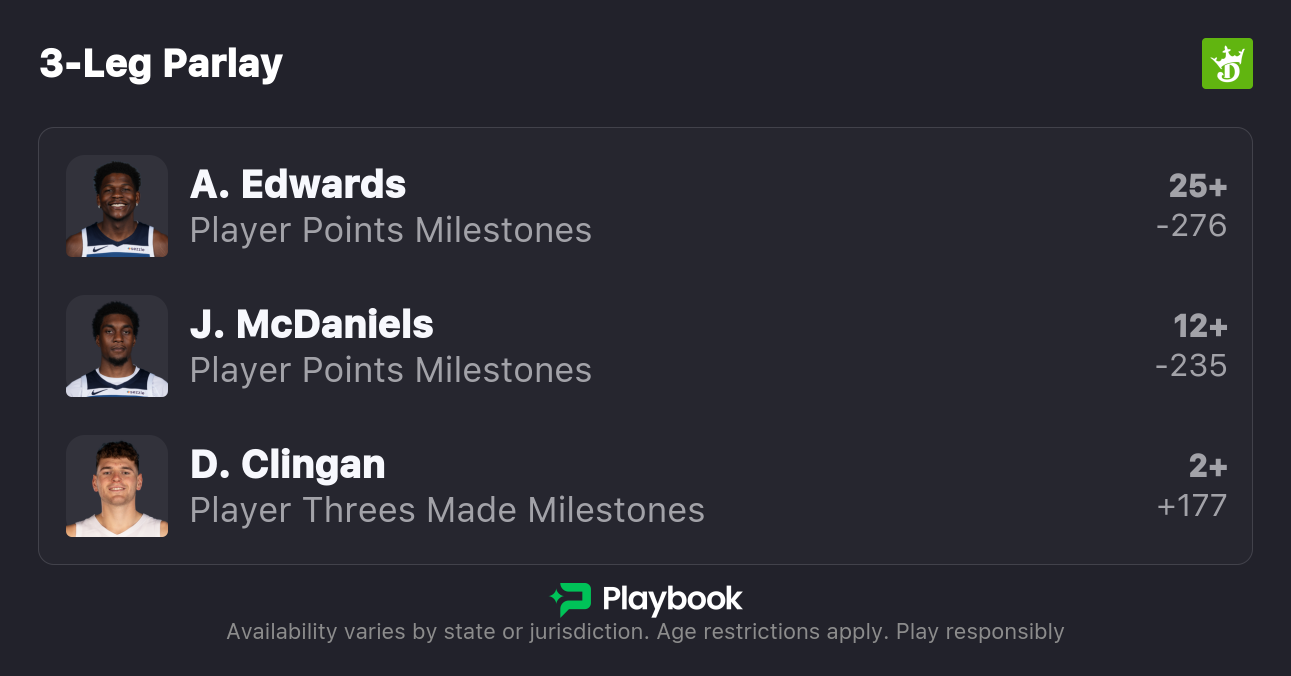1291x676 pixels.
Task: Click the +177 odds for Clingan
Action: (x=1191, y=506)
